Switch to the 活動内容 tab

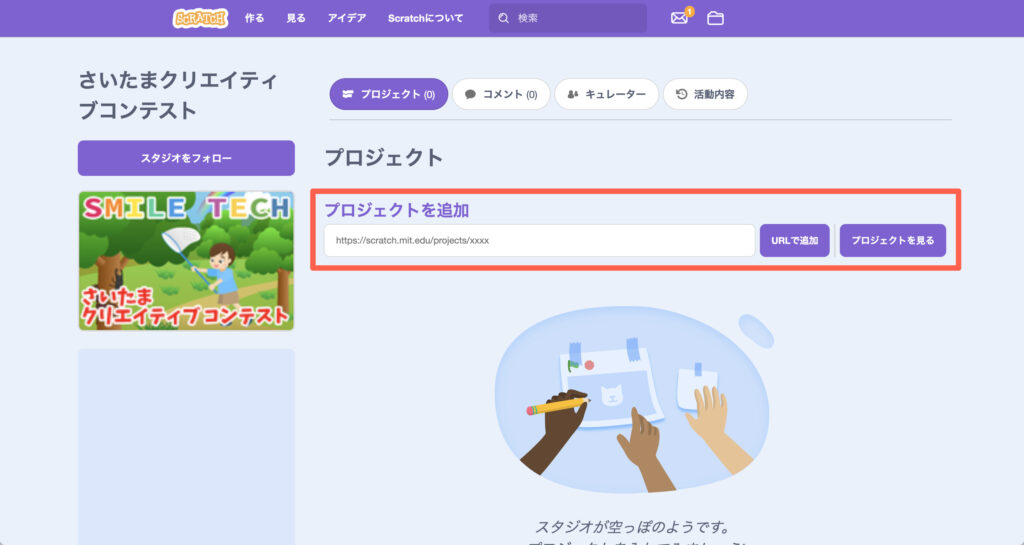pos(705,94)
